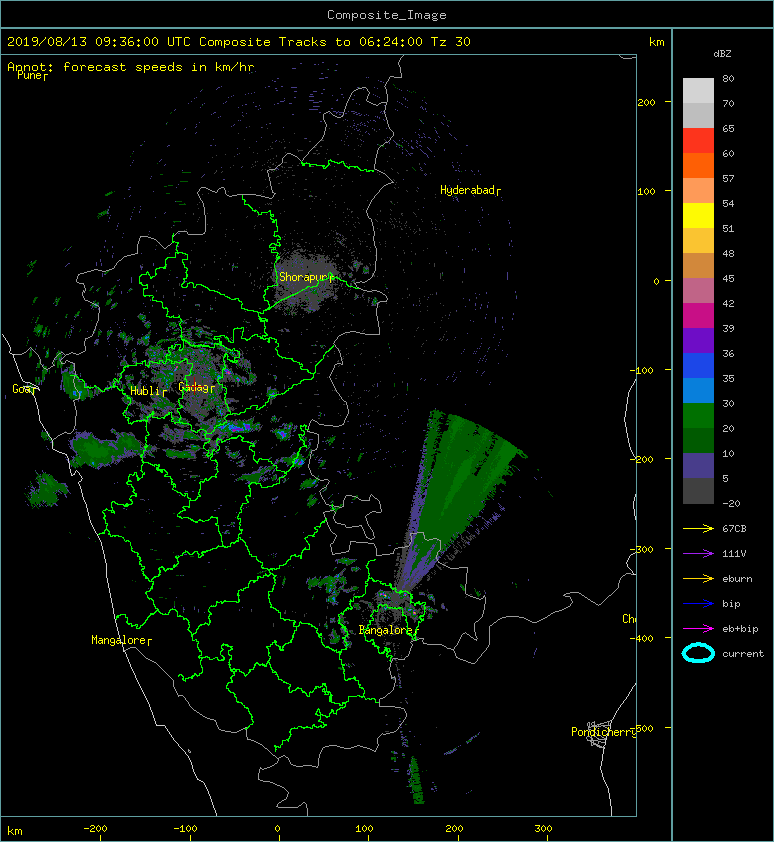The width and height of the screenshot is (774, 842).
Task: Click the cyan current ellipse legend icon
Action: 698,654
